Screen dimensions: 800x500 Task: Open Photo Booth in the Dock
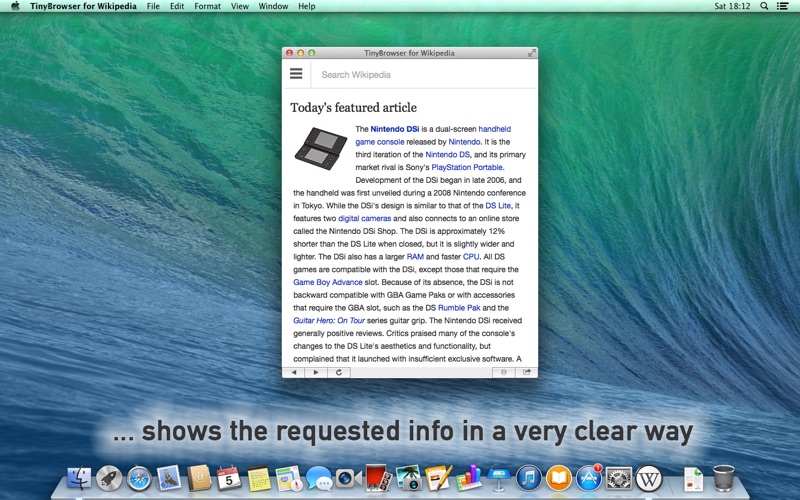[x=379, y=478]
